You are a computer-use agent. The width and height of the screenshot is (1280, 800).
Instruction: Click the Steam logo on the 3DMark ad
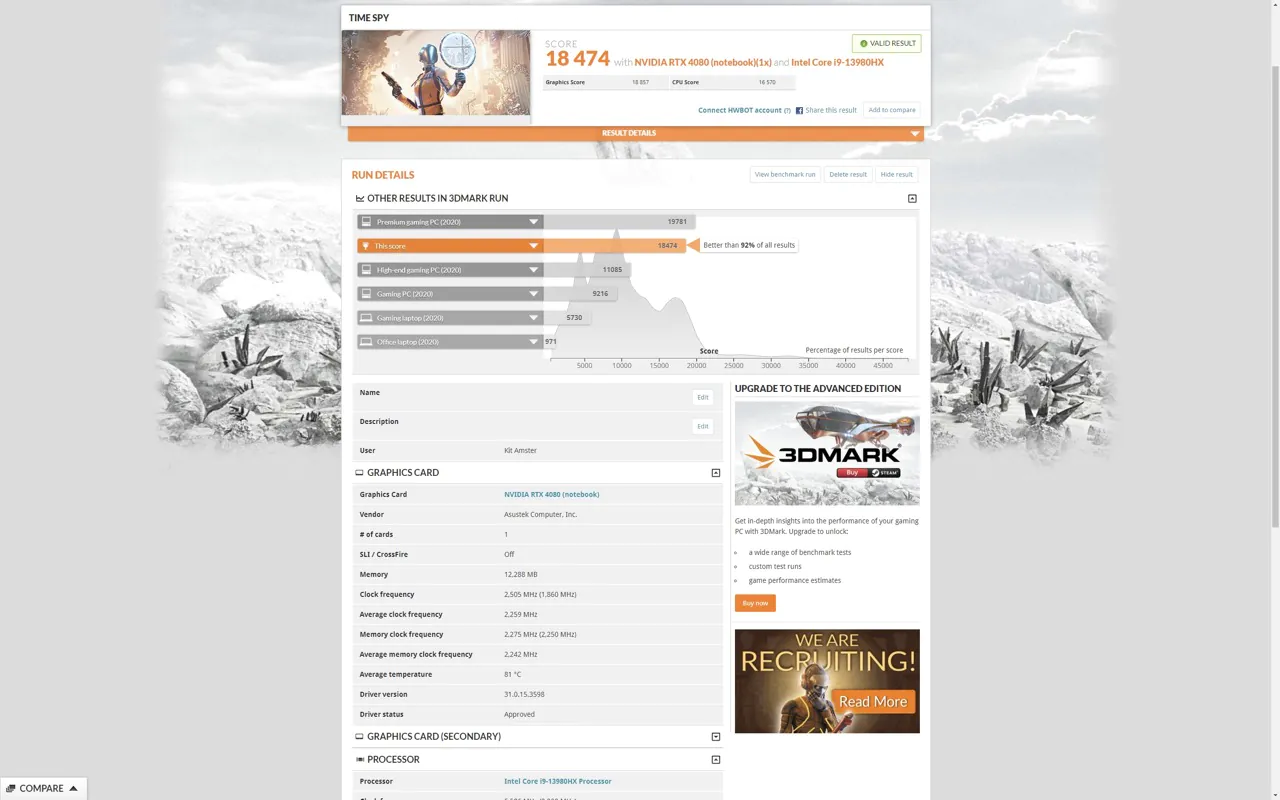click(x=885, y=473)
